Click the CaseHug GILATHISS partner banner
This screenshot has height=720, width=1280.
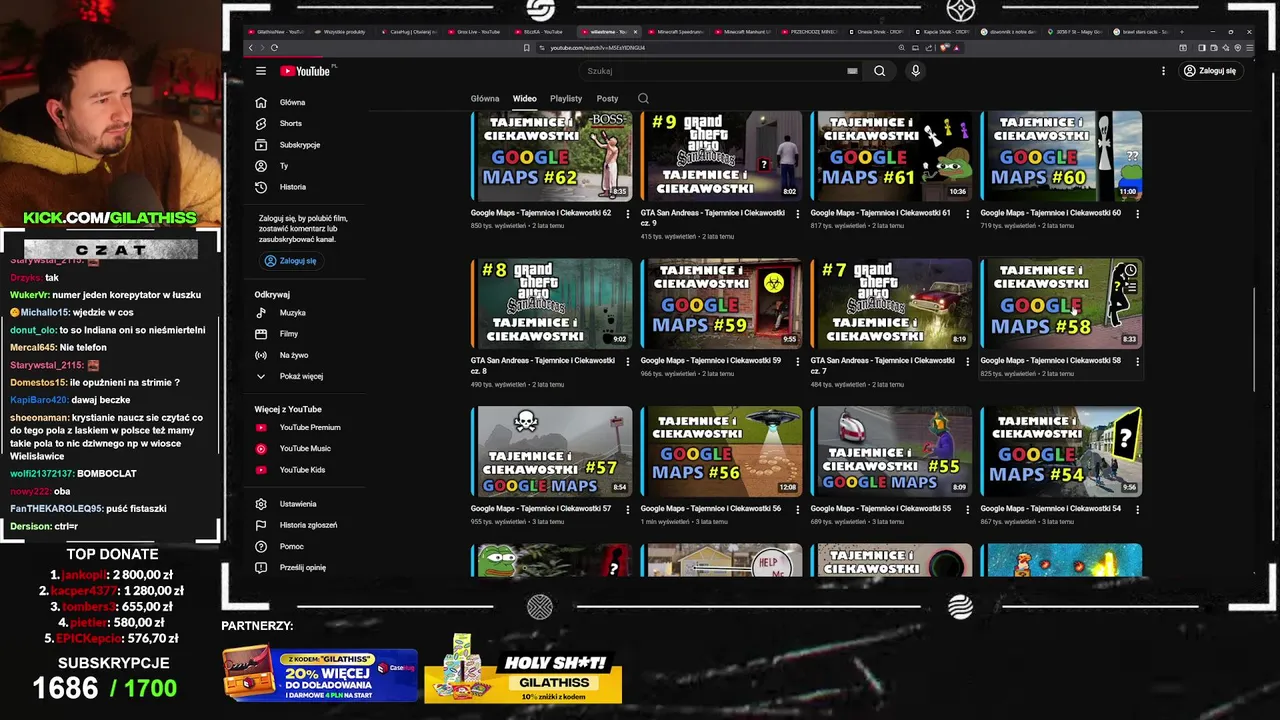click(x=320, y=673)
